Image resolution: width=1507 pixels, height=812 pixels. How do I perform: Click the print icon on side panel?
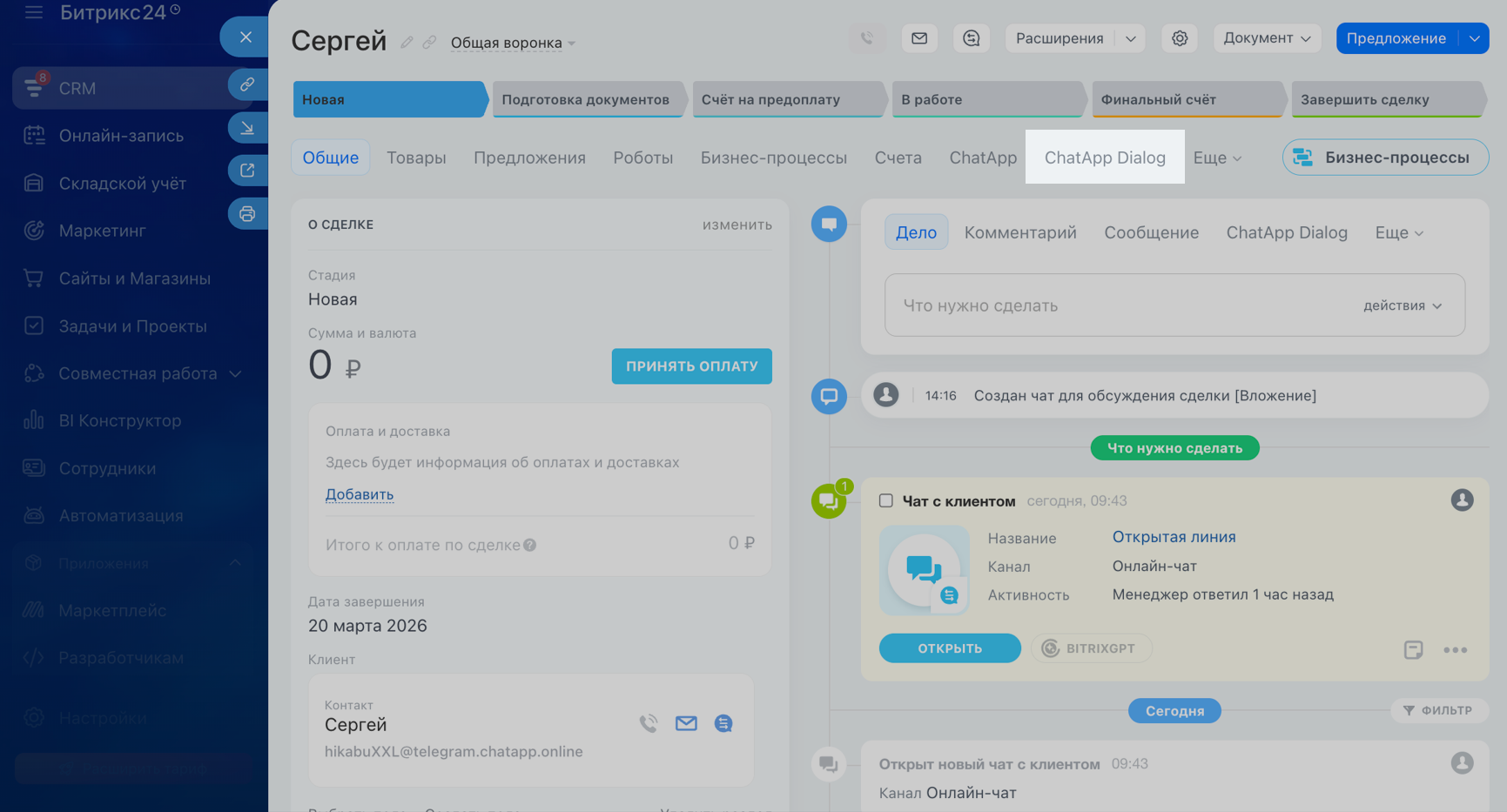coord(247,213)
